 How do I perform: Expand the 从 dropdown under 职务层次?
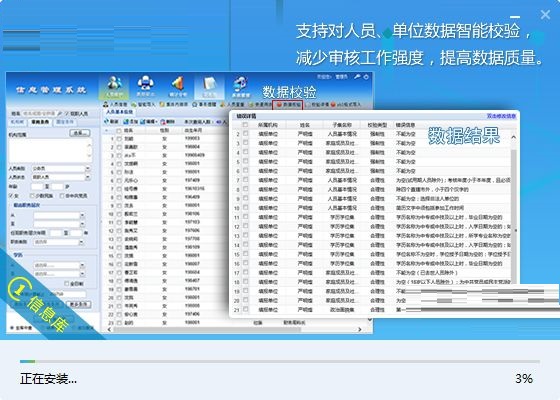coord(82,216)
